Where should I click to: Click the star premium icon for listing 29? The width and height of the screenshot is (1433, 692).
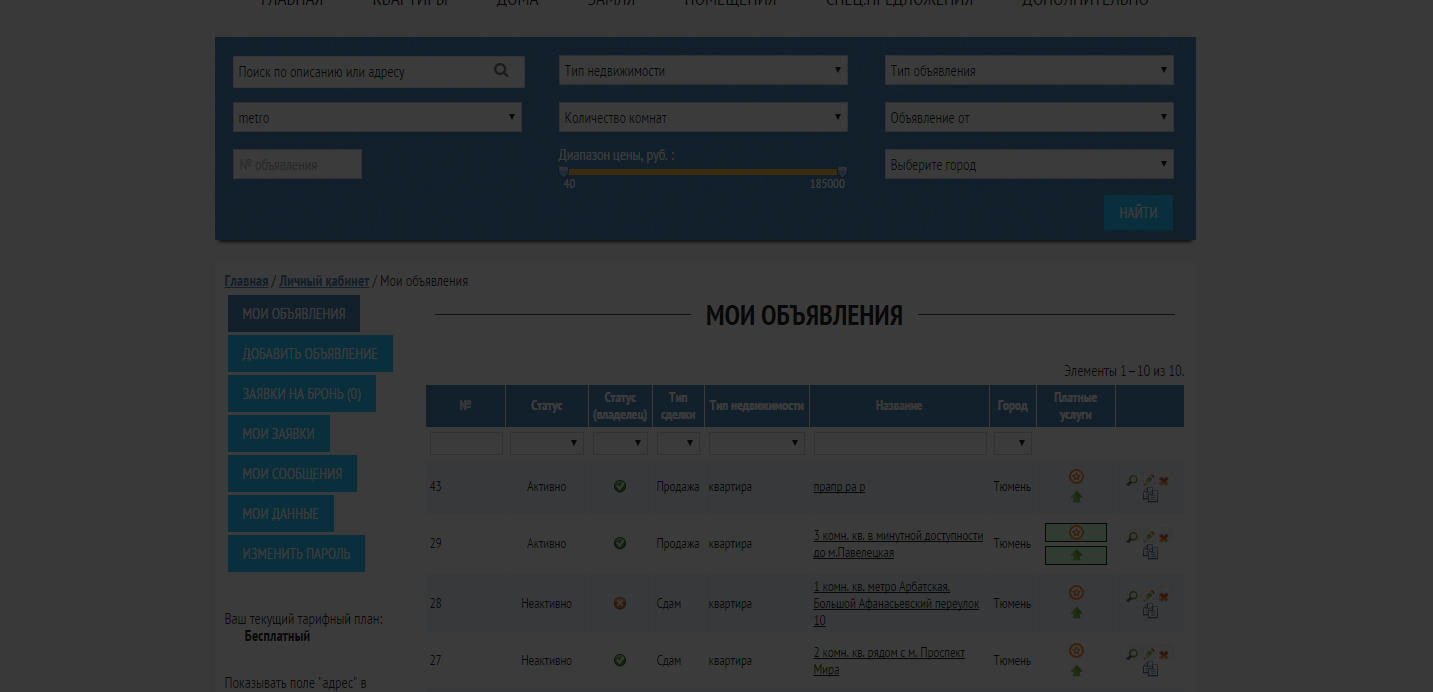(x=1076, y=532)
